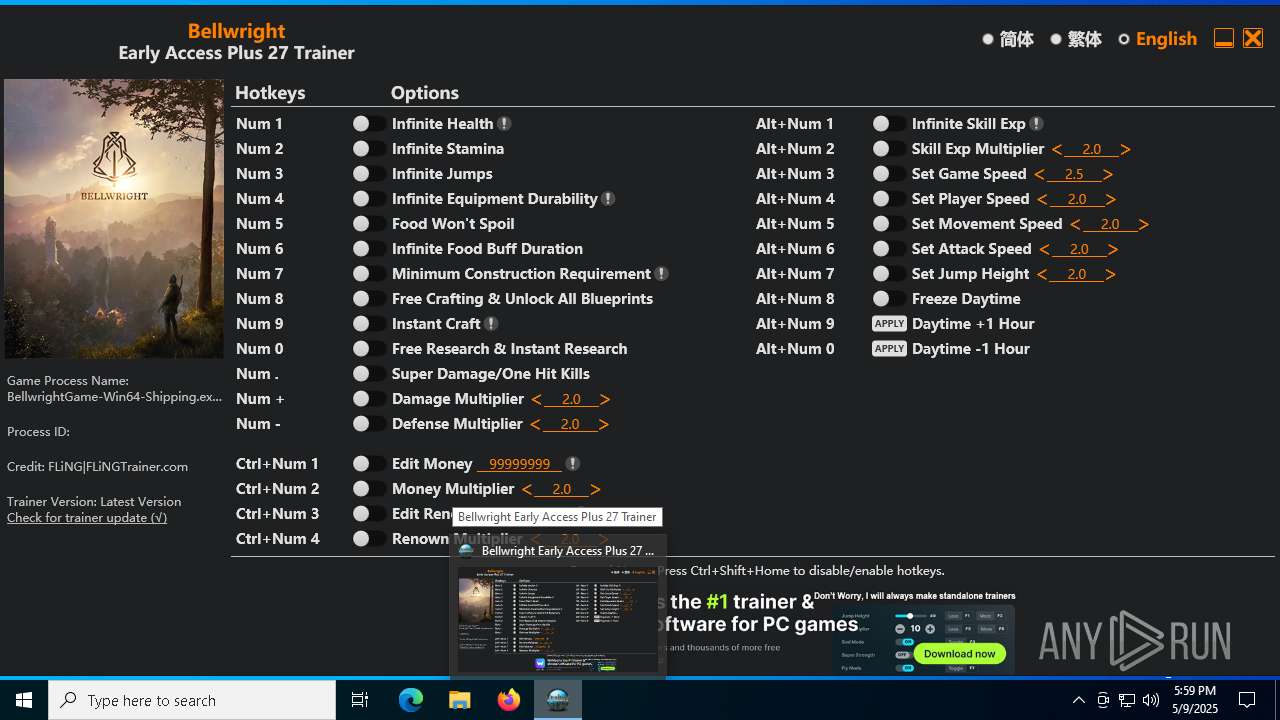Screen dimensions: 1280x720
Task: Open the Windows Start menu
Action: click(x=24, y=700)
